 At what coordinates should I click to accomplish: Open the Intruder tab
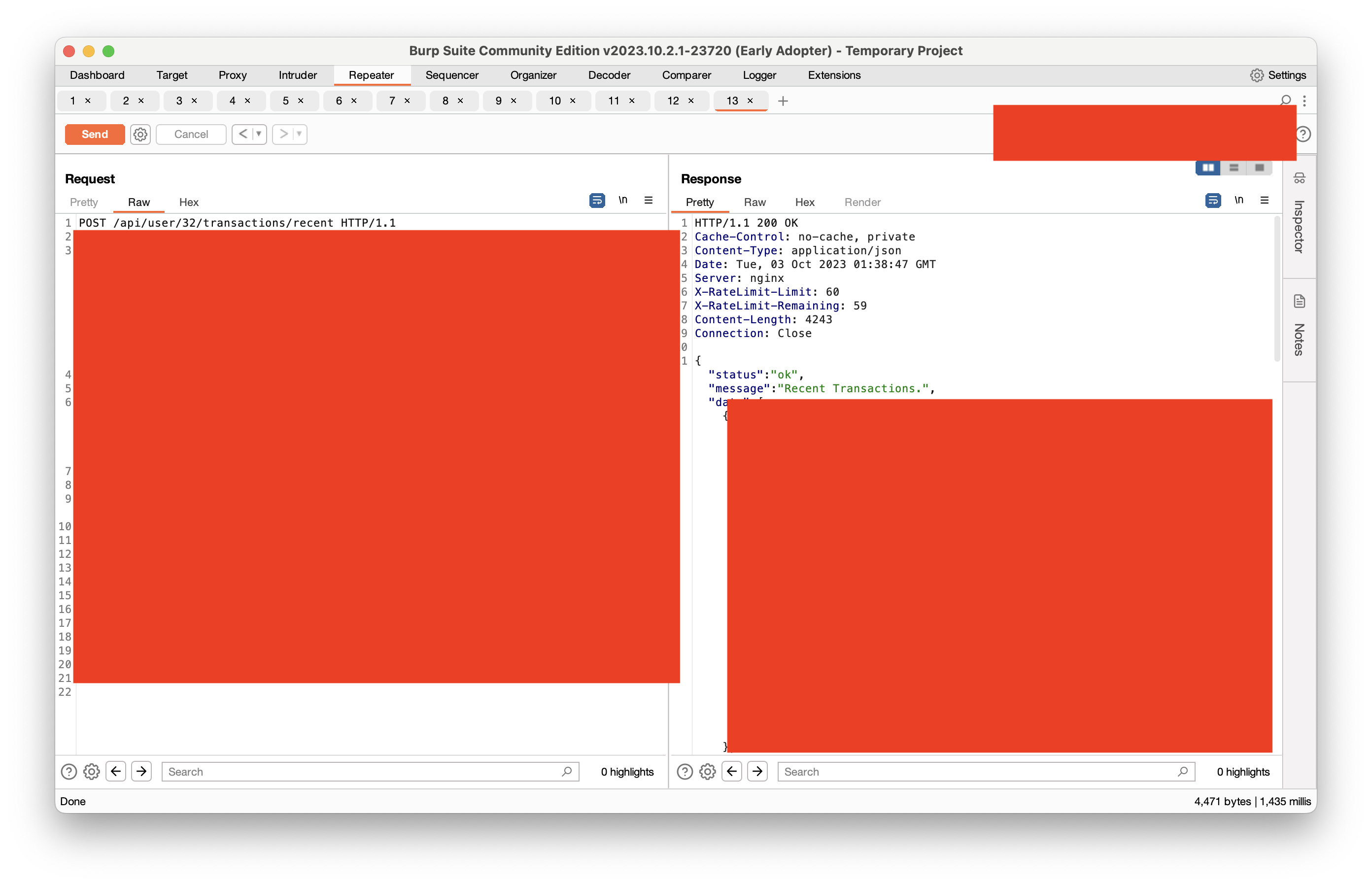(x=297, y=75)
